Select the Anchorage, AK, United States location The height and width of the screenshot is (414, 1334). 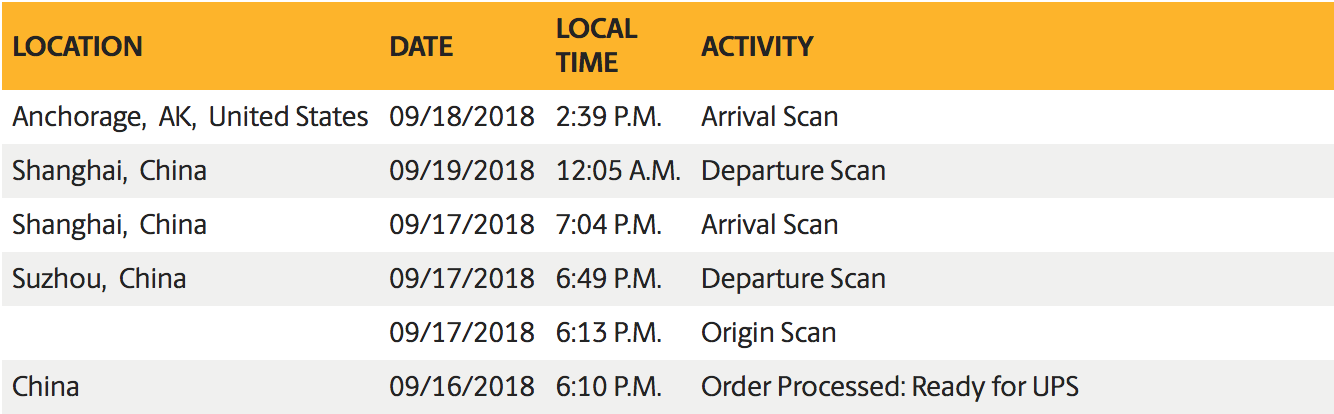[190, 117]
